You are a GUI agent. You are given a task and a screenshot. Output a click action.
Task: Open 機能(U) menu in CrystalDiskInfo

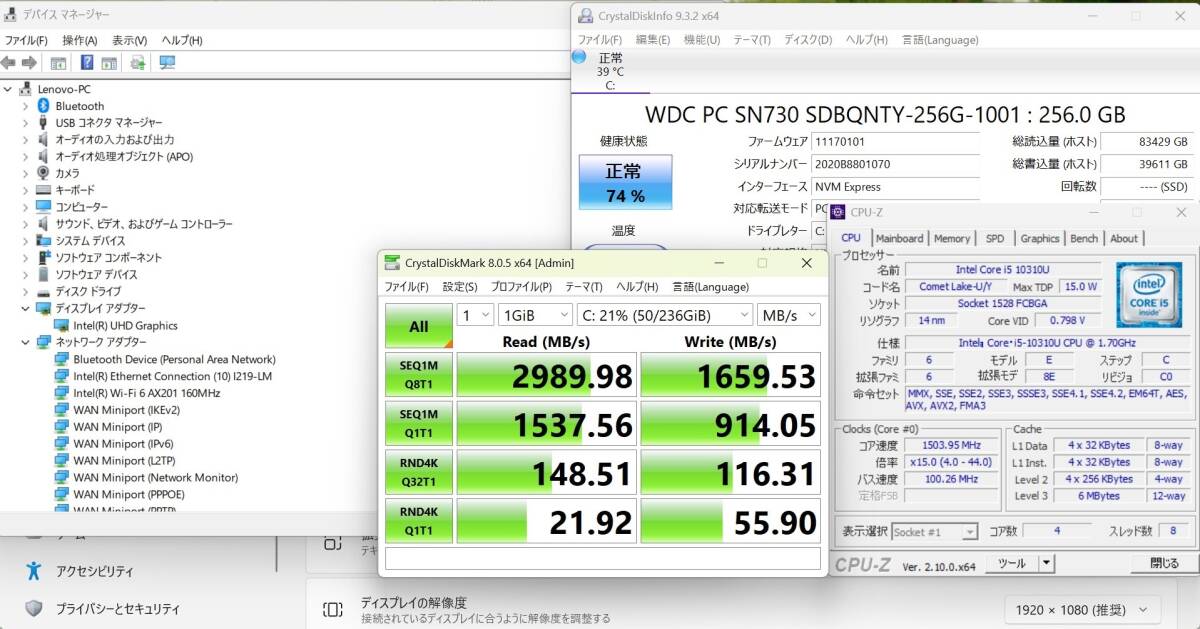[701, 40]
